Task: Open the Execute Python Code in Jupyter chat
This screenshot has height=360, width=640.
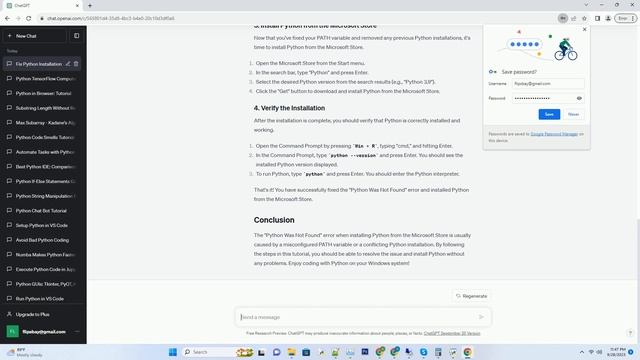Action: [42, 269]
